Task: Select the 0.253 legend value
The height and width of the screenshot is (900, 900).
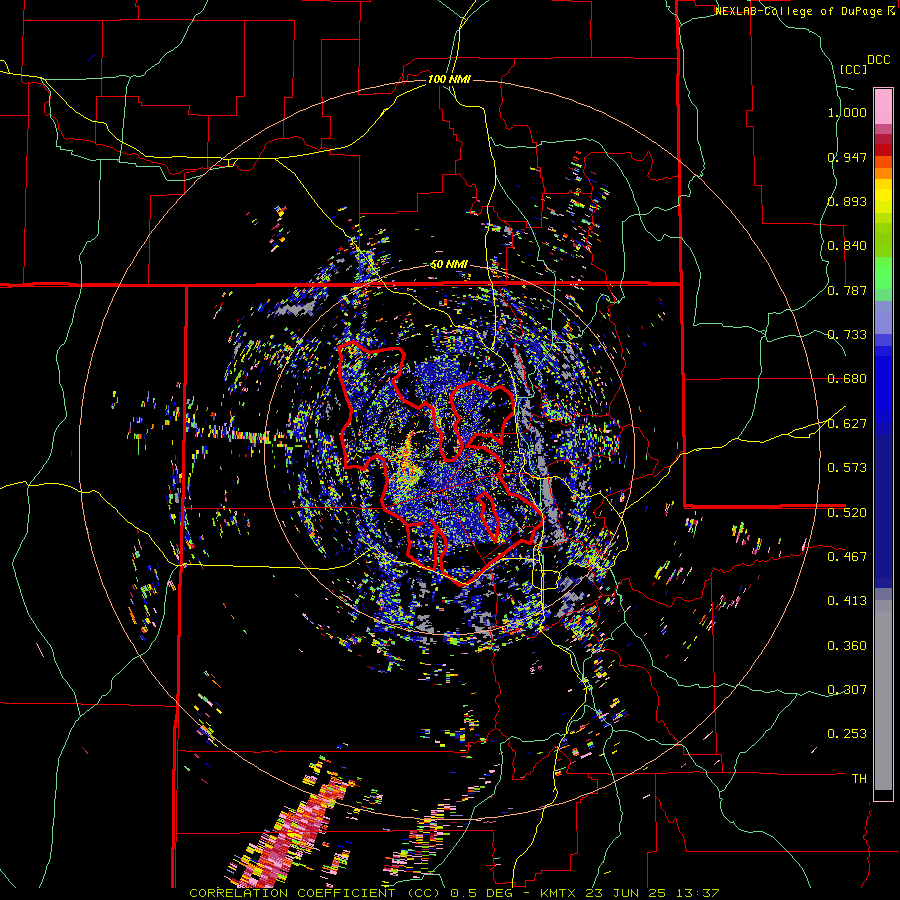Action: (847, 734)
